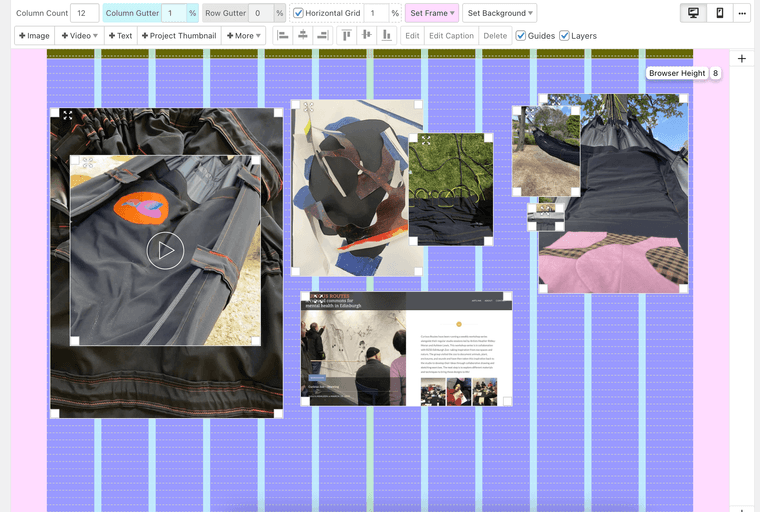760x512 pixels.
Task: Switch to desktop view icon
Action: (693, 13)
